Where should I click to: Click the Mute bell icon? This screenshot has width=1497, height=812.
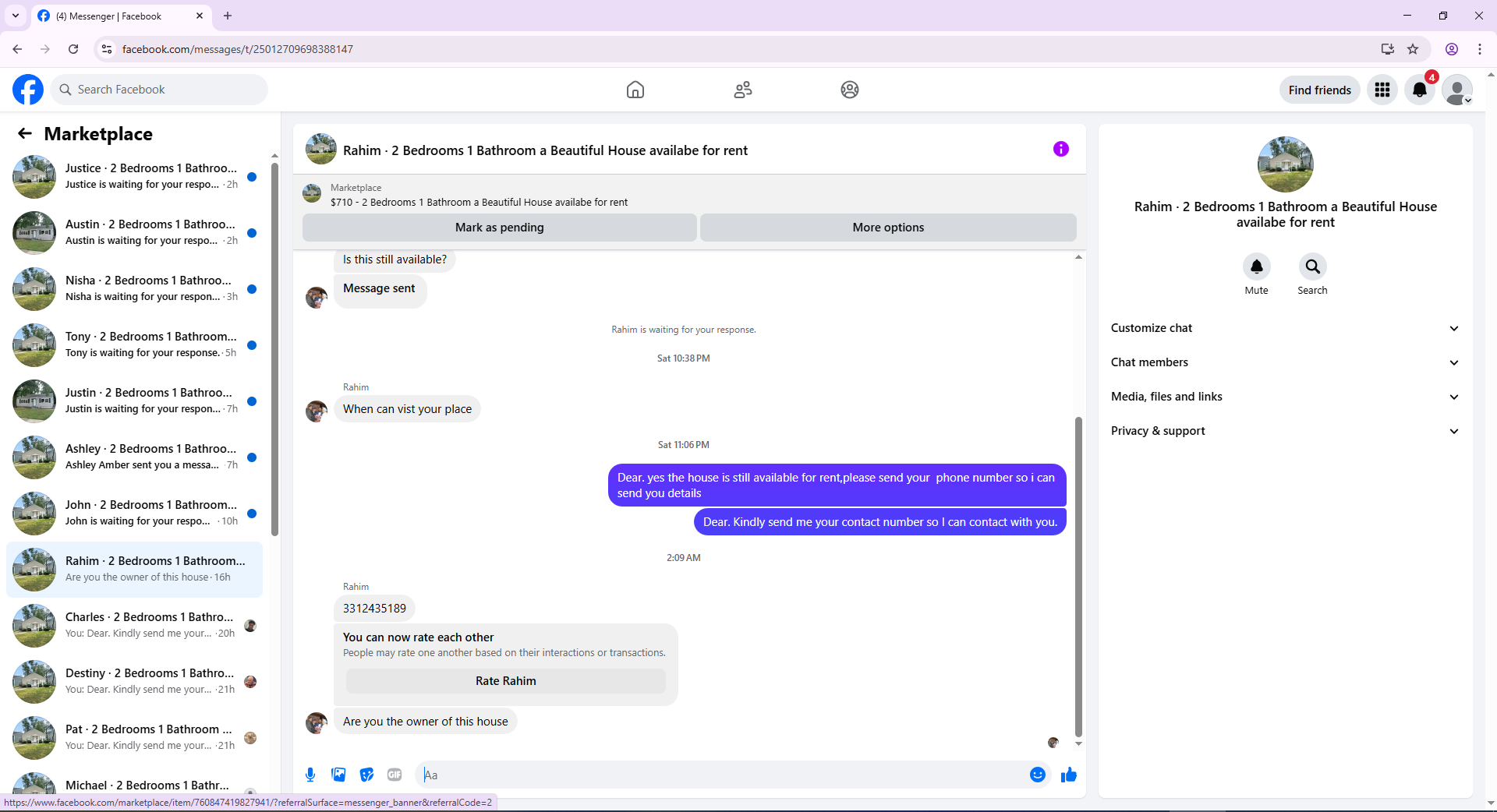(x=1257, y=267)
